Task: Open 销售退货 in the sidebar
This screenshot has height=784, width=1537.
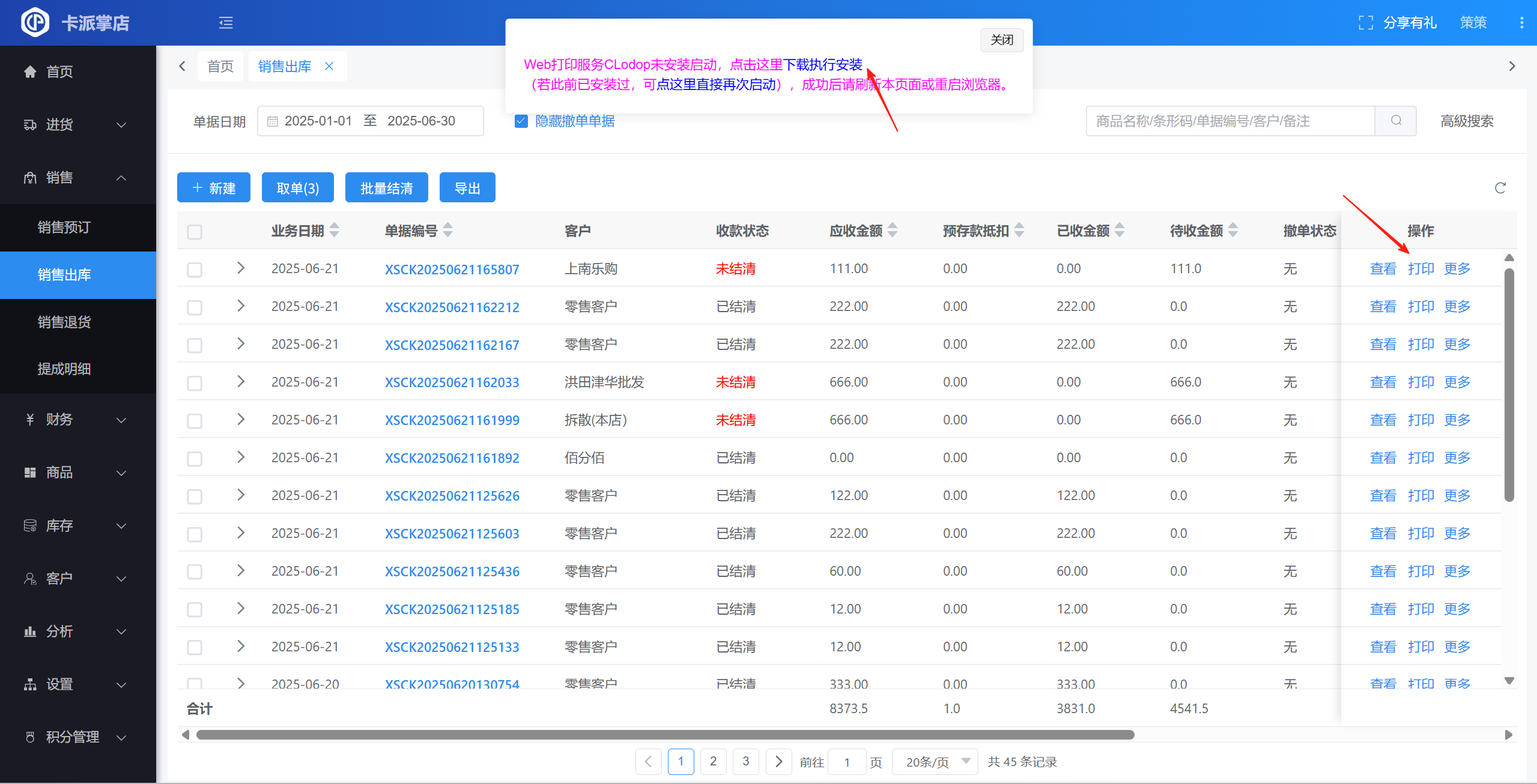Action: tap(64, 322)
